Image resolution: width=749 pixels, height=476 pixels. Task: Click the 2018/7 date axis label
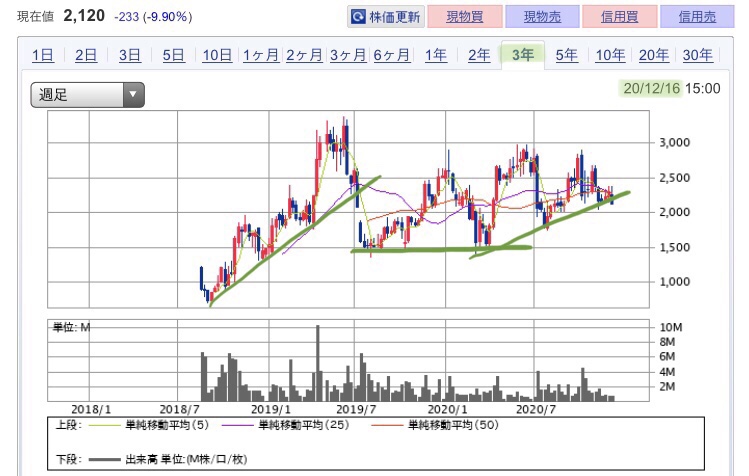[179, 410]
